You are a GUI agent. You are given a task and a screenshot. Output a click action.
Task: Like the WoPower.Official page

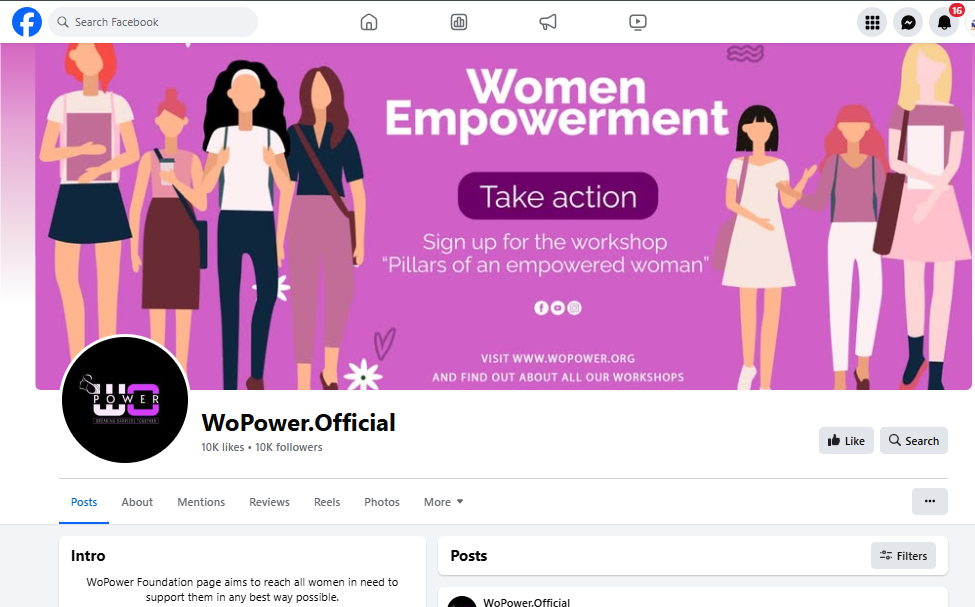point(846,440)
